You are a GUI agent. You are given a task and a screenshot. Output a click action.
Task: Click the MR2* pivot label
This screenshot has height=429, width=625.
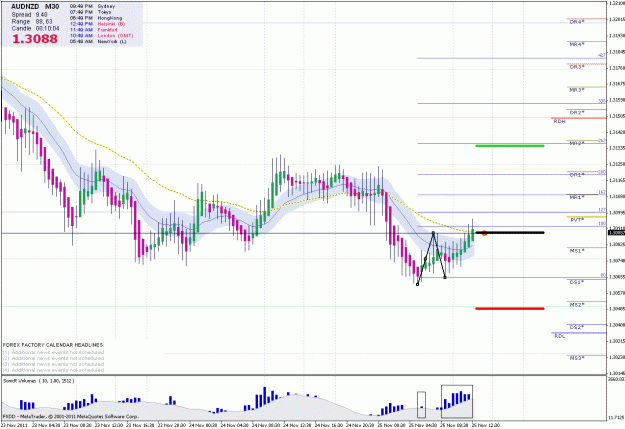pos(577,144)
